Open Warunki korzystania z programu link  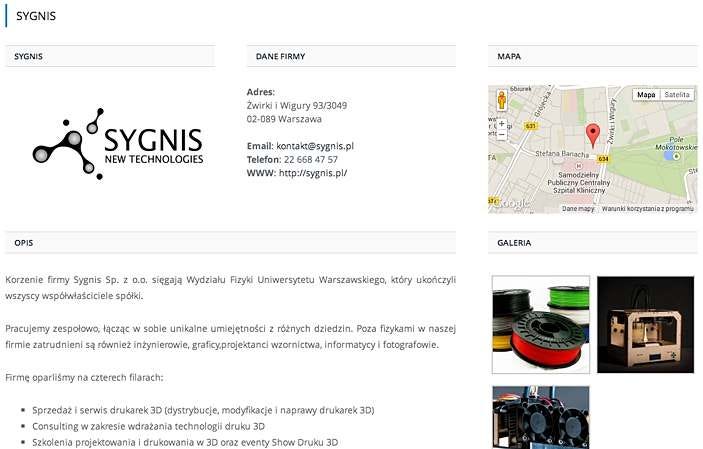click(x=647, y=209)
